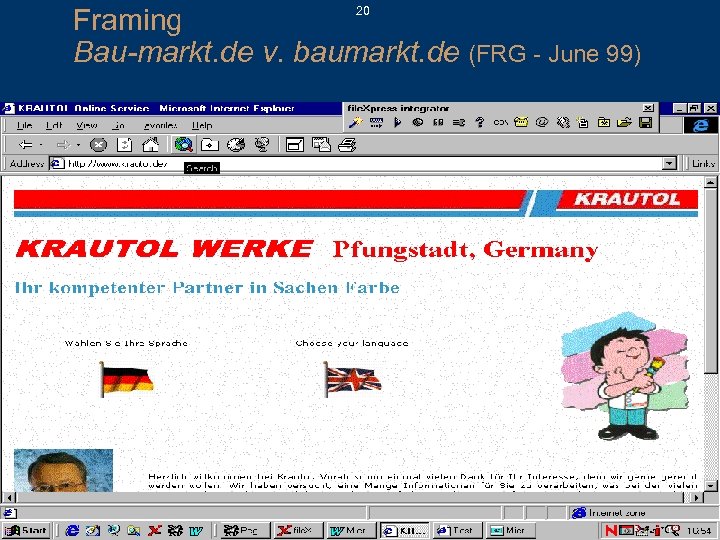The image size is (720, 540).
Task: Click the keyboard-like icon in fileXpress toolbar
Action: [x=376, y=122]
